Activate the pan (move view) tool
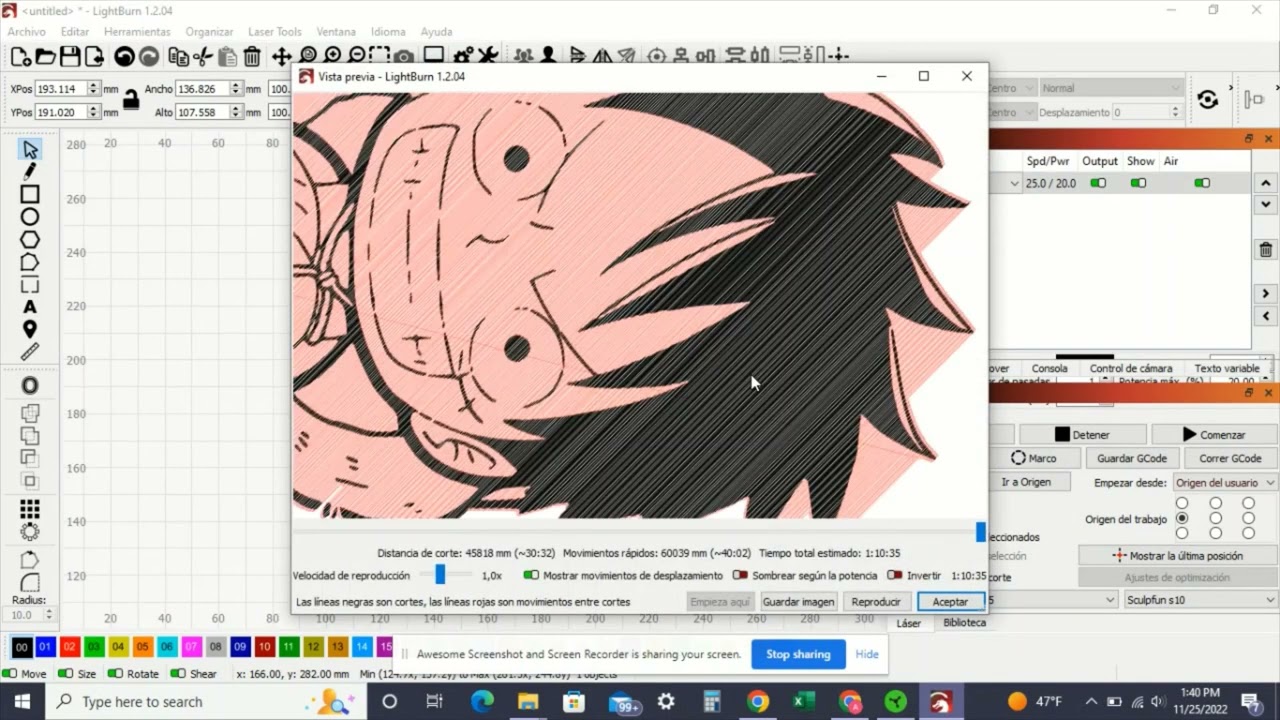The image size is (1280, 720). [281, 57]
